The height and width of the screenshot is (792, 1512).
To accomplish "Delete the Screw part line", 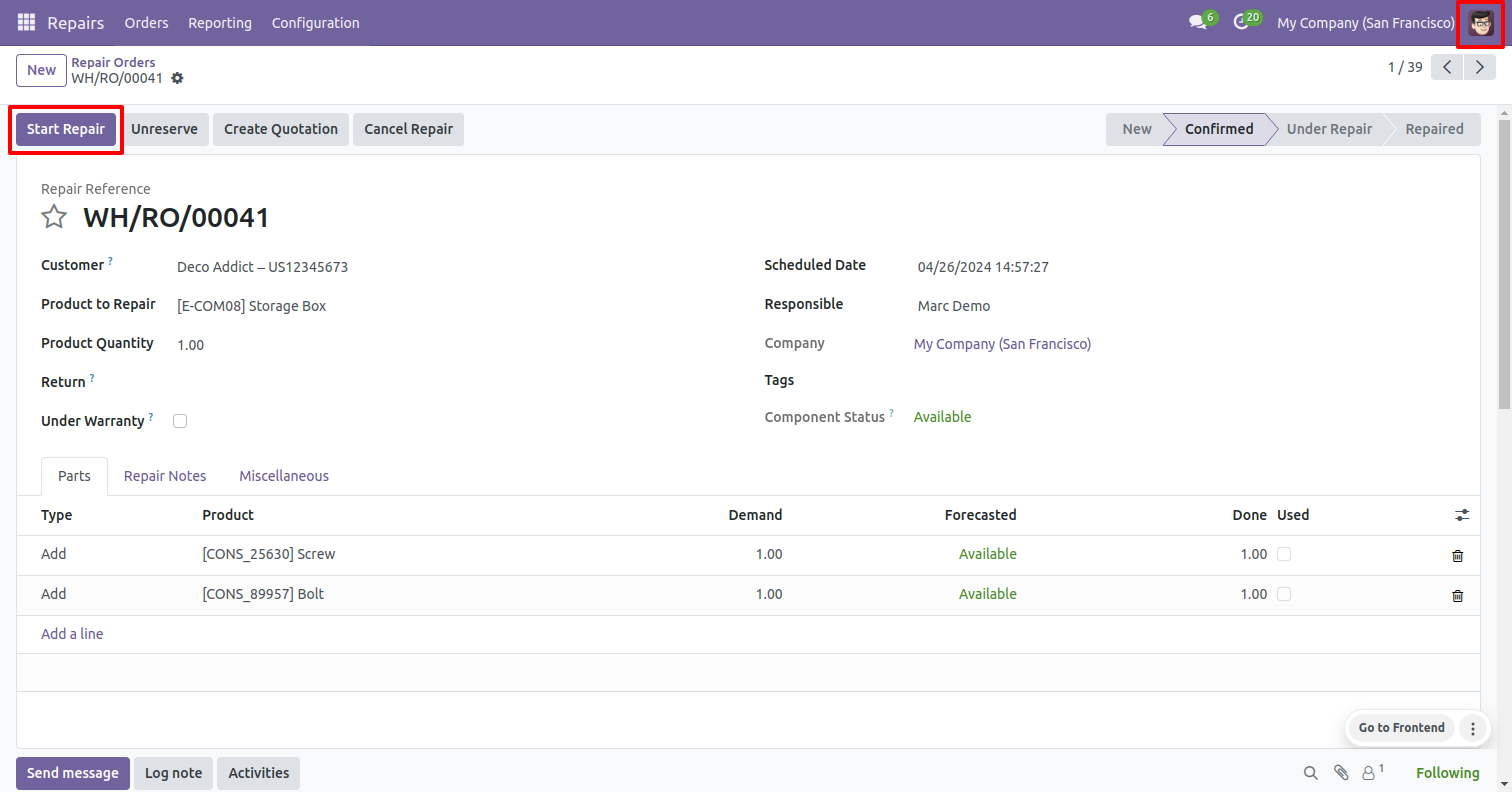I will click(x=1457, y=555).
